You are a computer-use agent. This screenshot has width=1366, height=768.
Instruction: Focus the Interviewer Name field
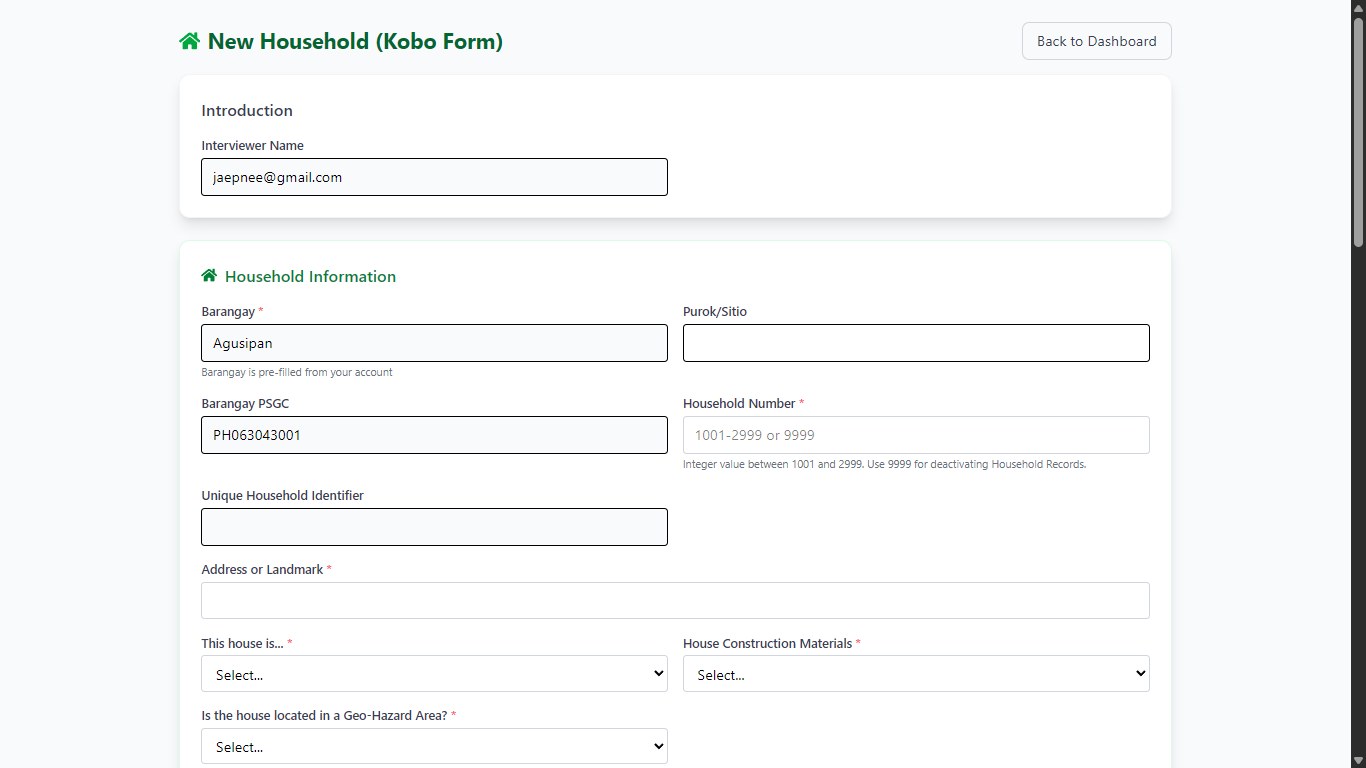[x=434, y=177]
